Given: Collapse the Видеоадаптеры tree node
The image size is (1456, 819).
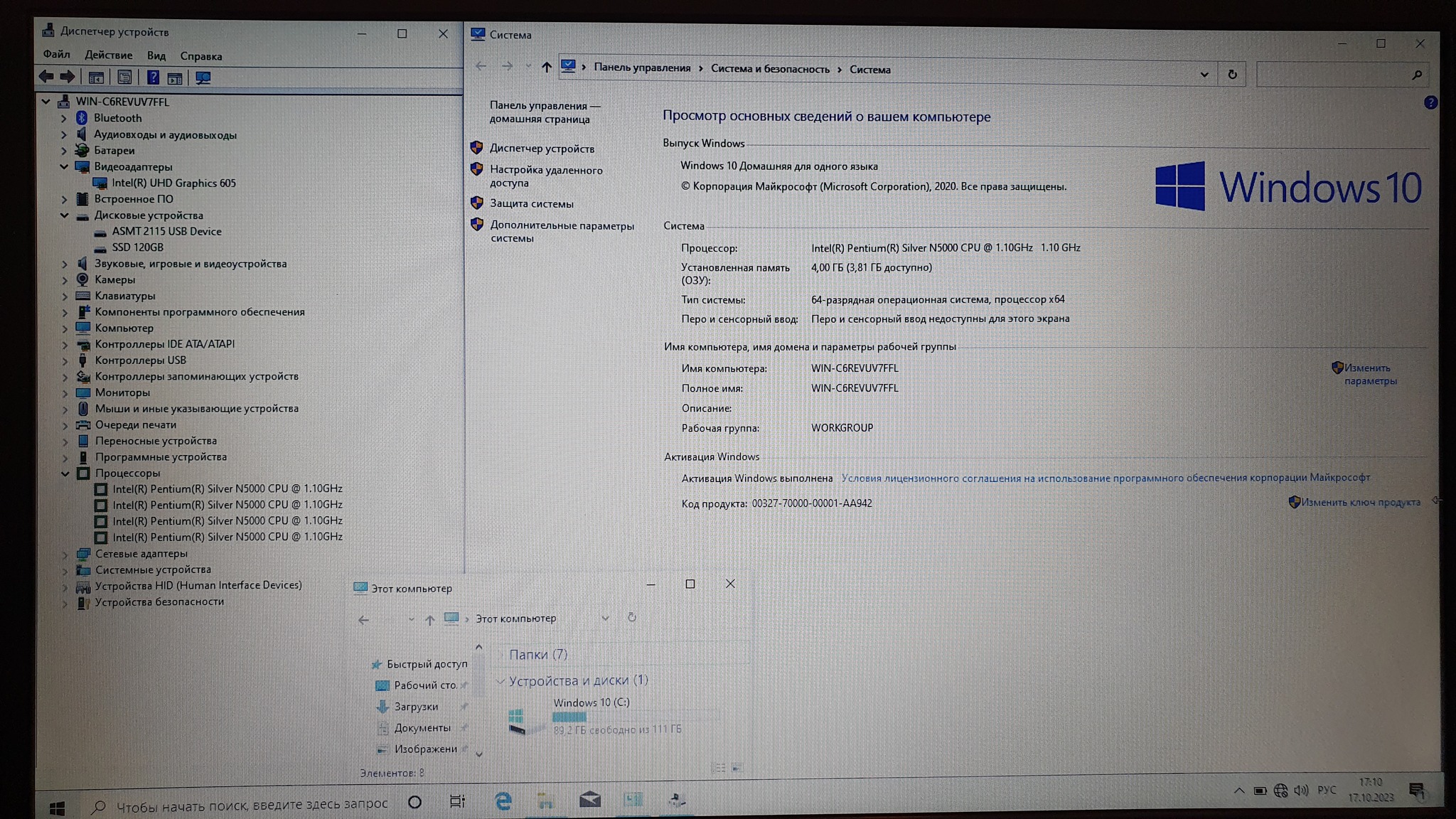Looking at the screenshot, I should pos(64,167).
